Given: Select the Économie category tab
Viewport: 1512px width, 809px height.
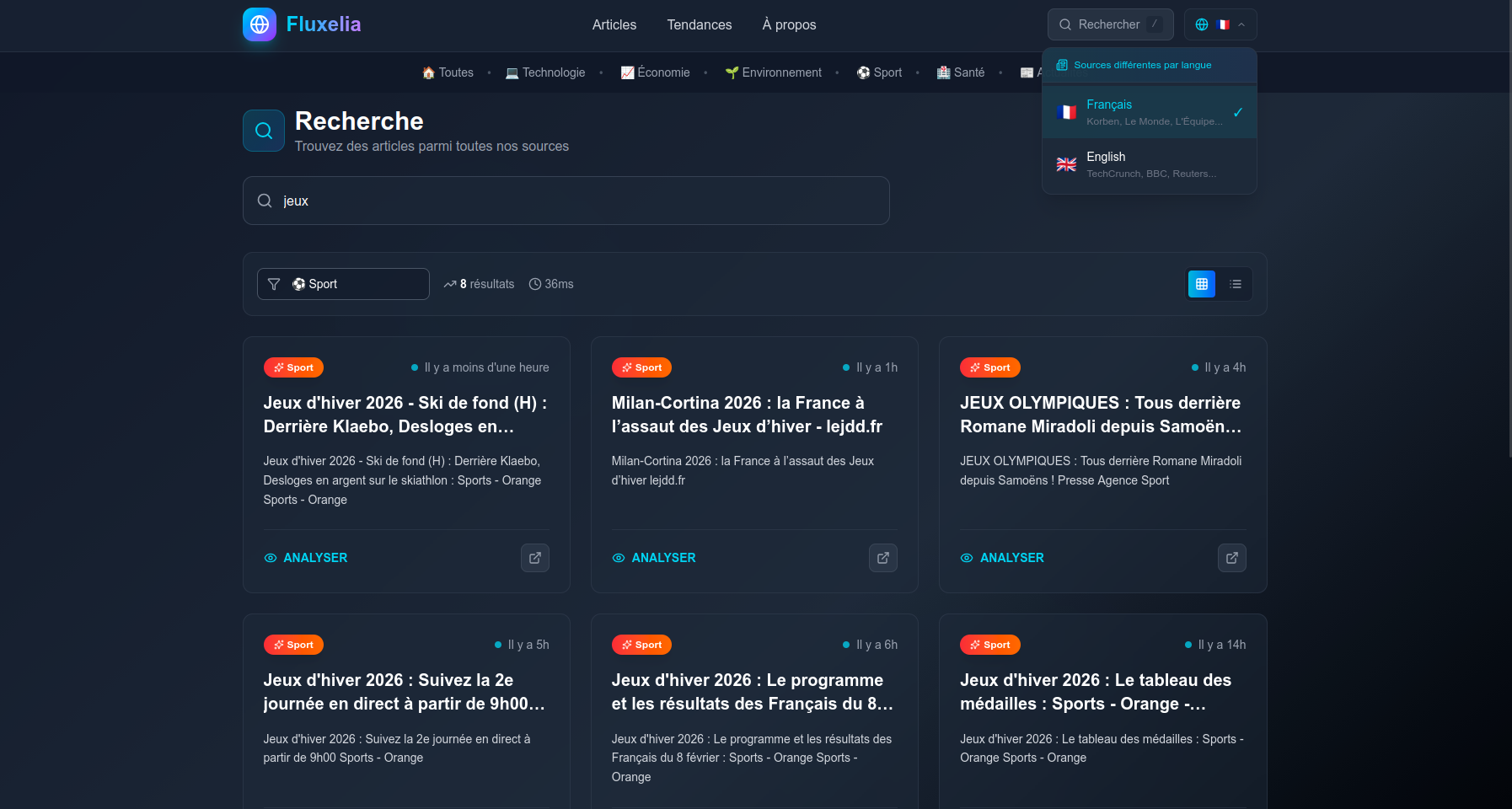Looking at the screenshot, I should click(655, 72).
